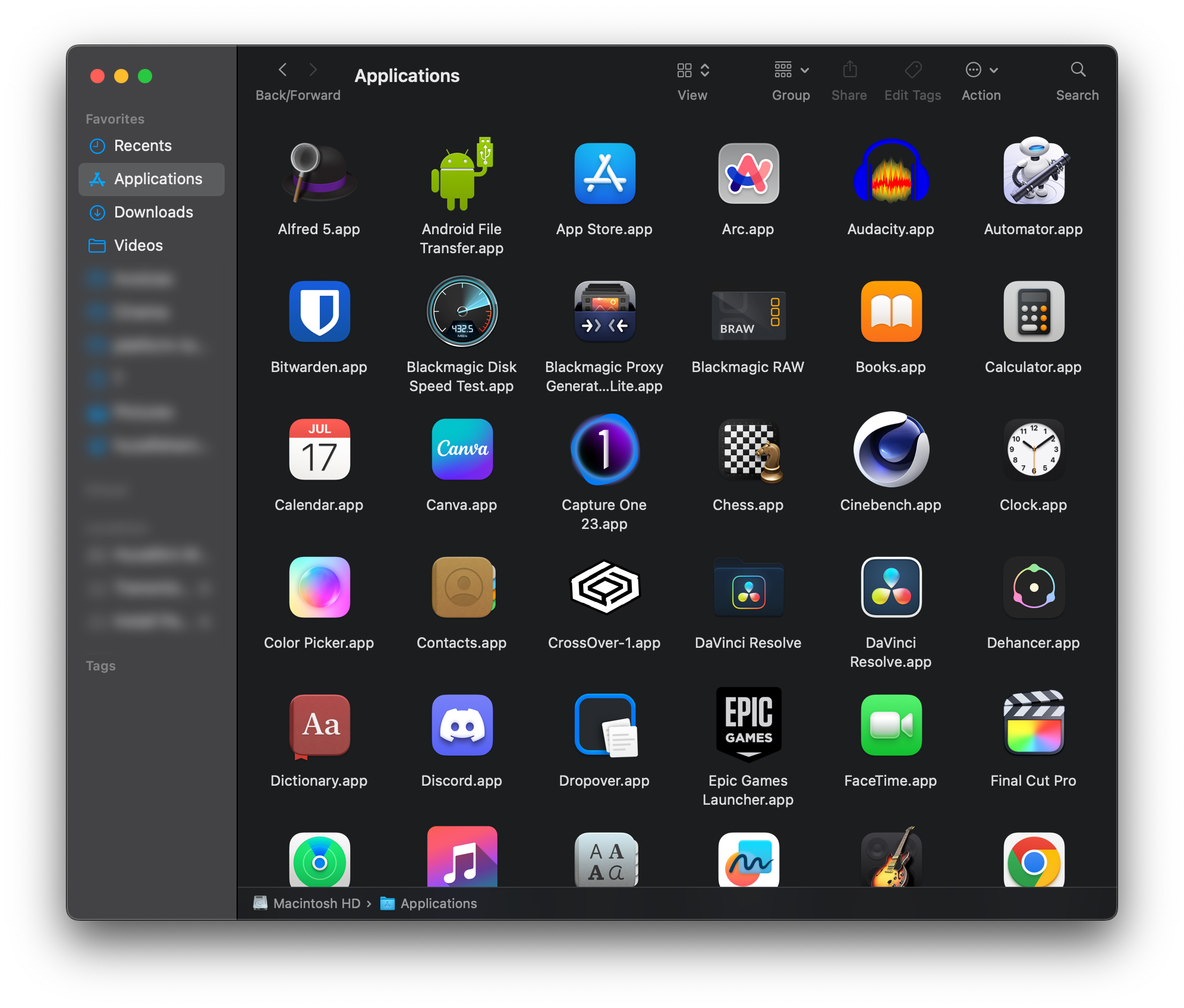Open Blackmagic Disk Speed Test
The width and height of the screenshot is (1184, 1008).
point(462,311)
